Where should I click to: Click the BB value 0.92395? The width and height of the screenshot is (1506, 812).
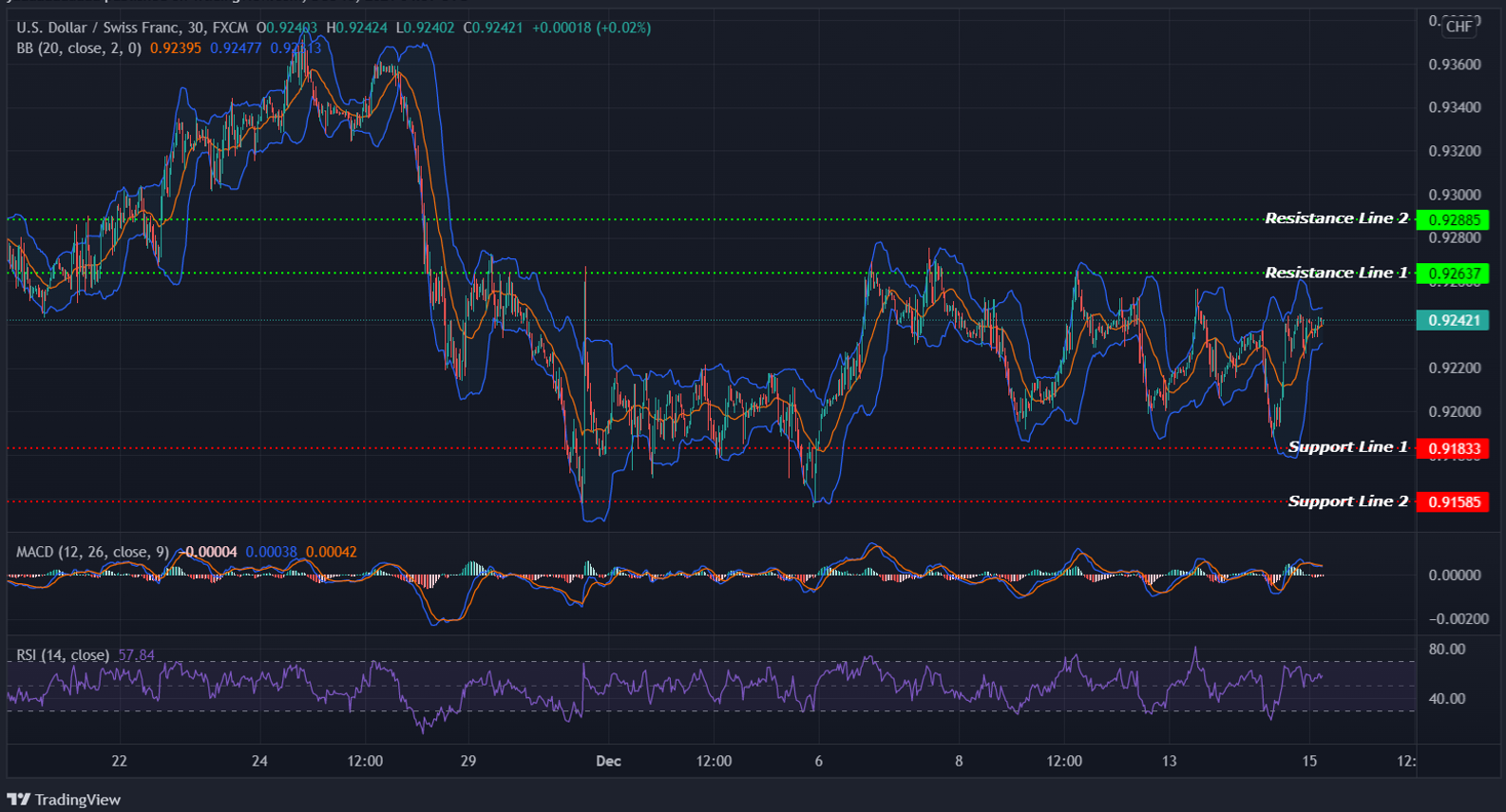(x=176, y=48)
